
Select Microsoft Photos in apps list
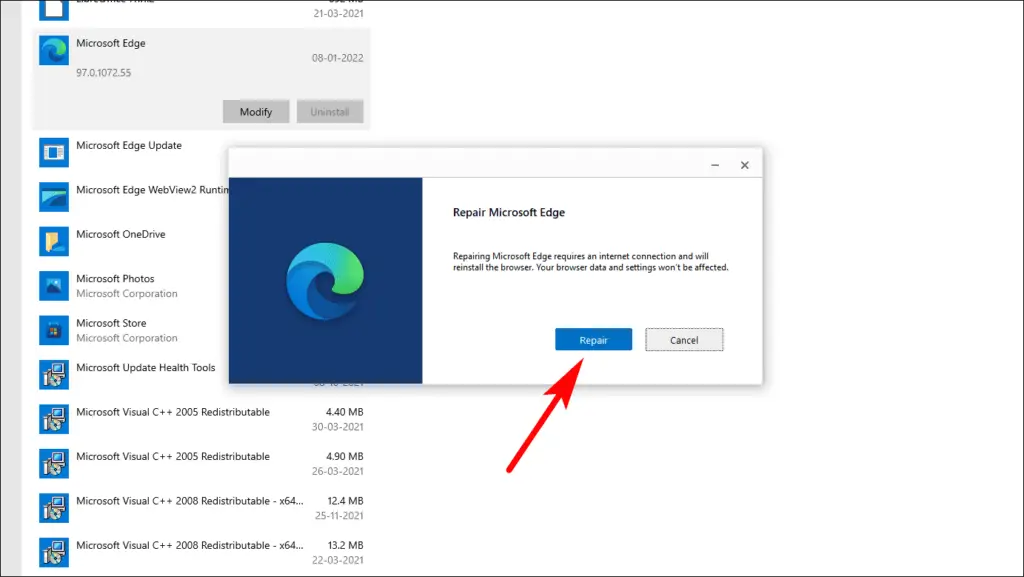point(115,279)
